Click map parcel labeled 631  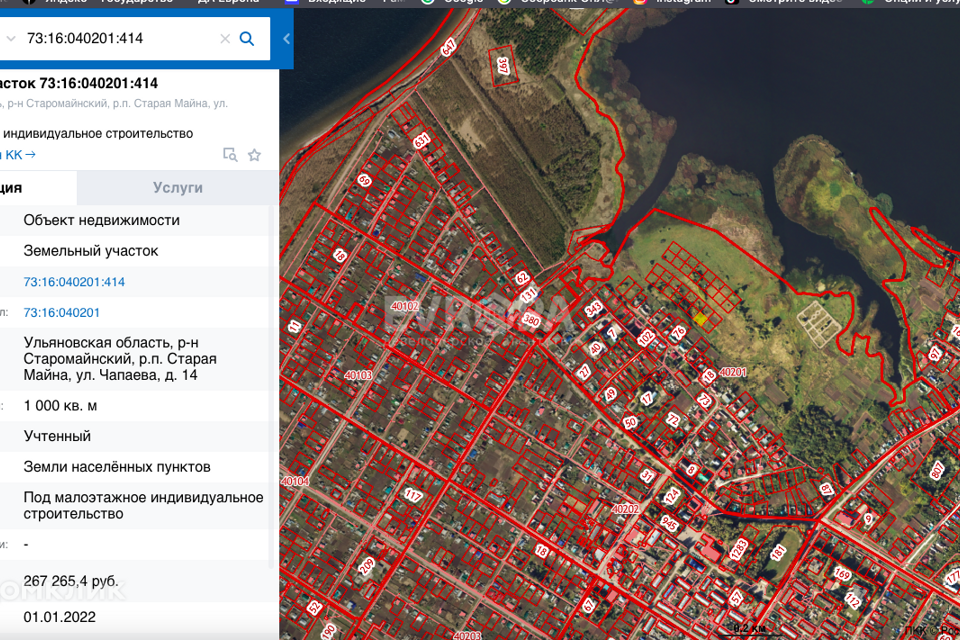coord(421,141)
